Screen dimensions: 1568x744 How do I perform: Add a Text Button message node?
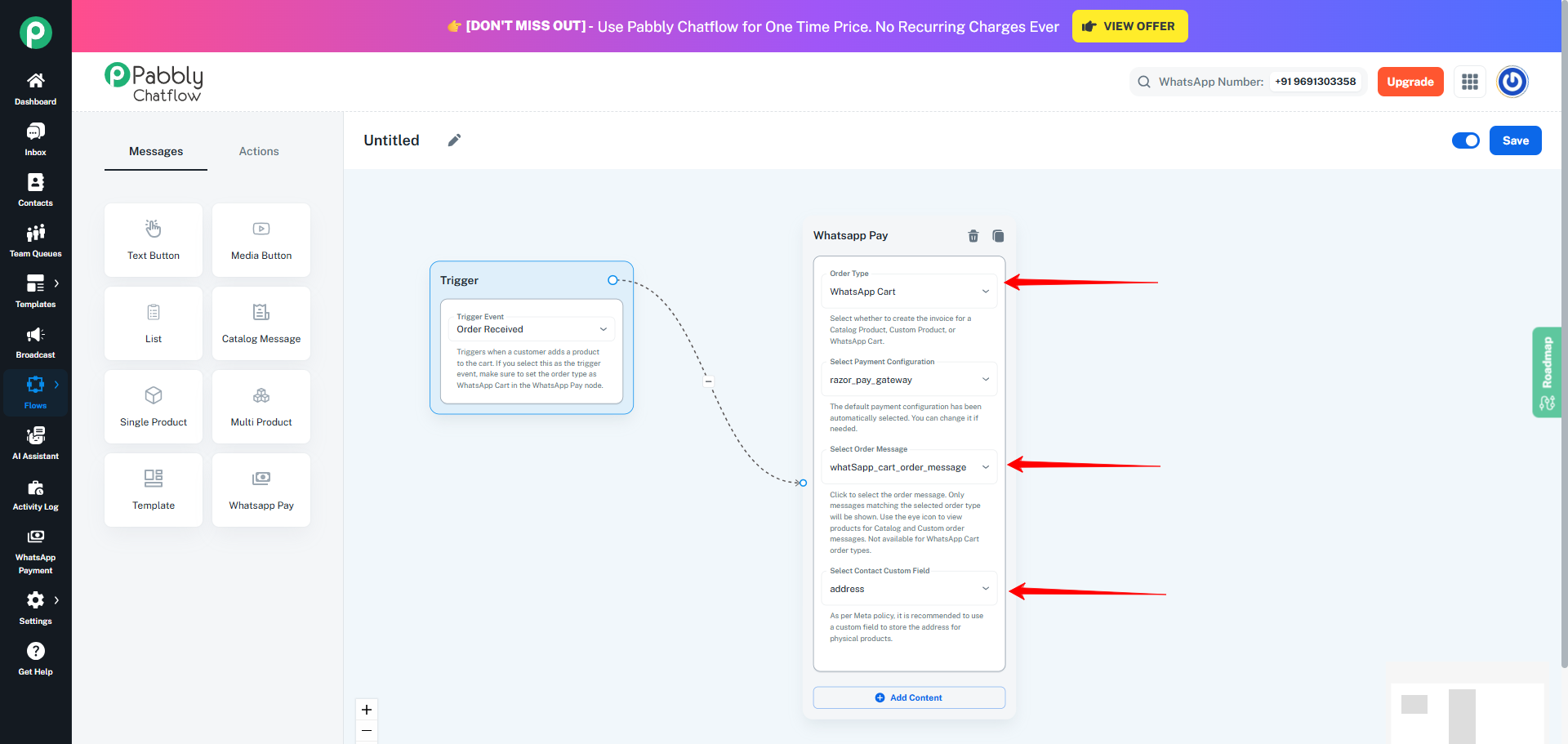click(x=154, y=240)
